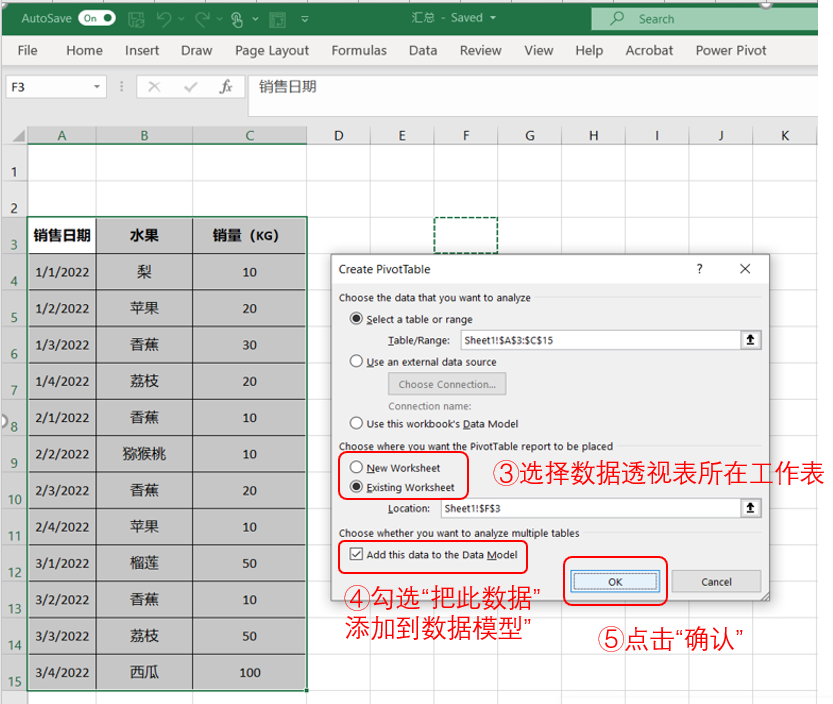The image size is (833, 704).
Task: Switch to the Draw ribbon tab
Action: [x=197, y=50]
